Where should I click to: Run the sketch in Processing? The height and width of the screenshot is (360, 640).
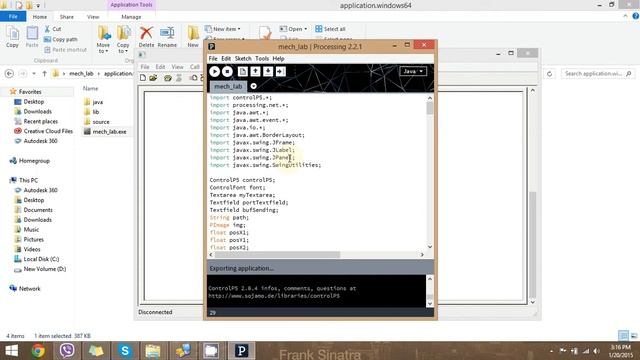(x=214, y=71)
